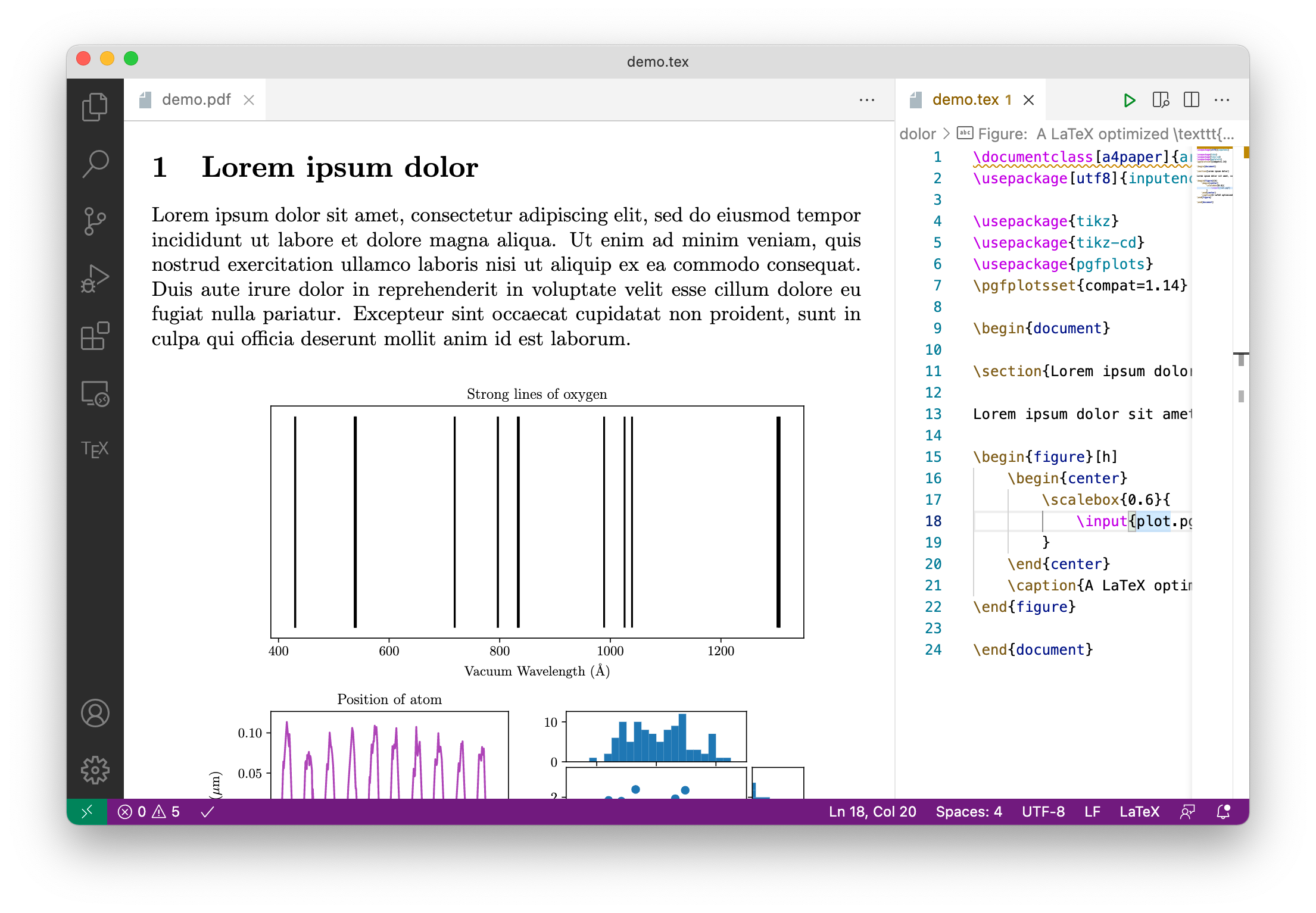Open the Search view

pos(95,164)
